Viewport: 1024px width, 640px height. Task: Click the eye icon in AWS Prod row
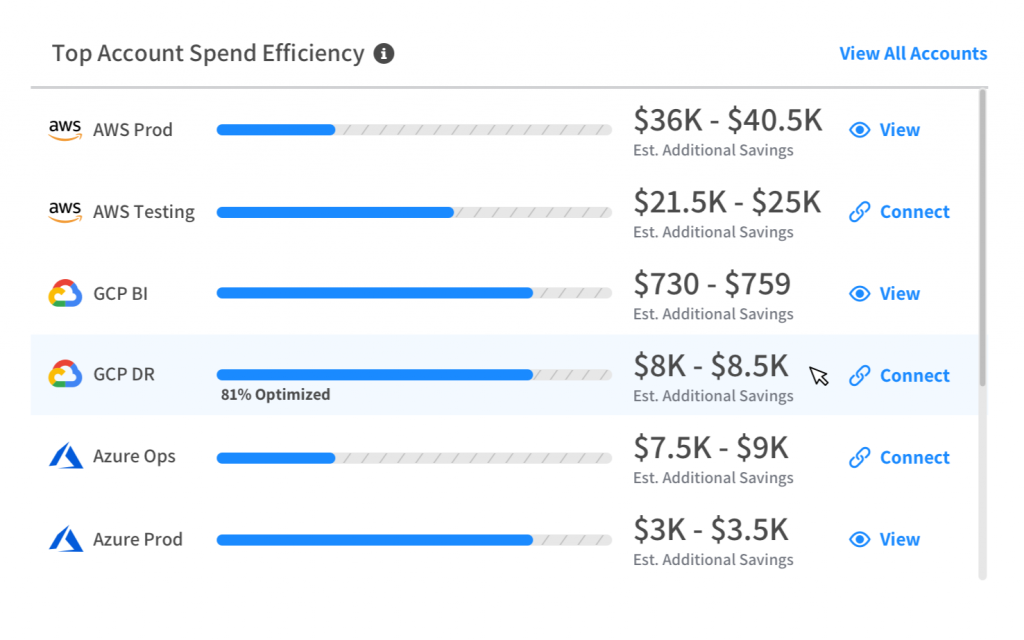859,130
